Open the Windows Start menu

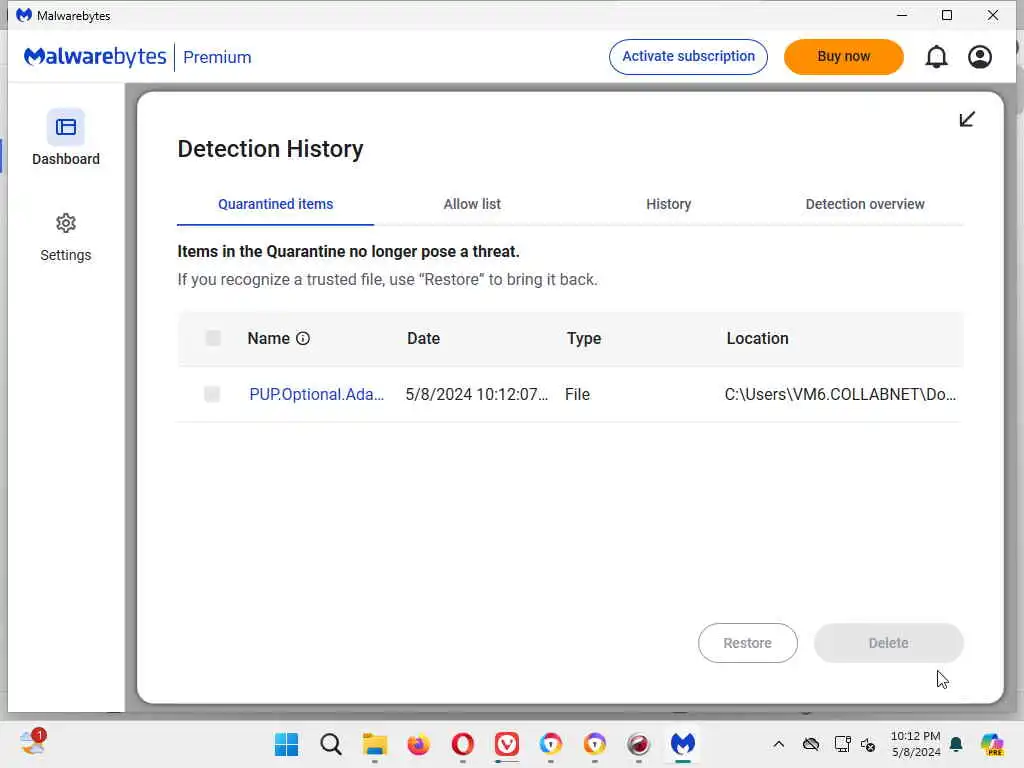pyautogui.click(x=286, y=744)
